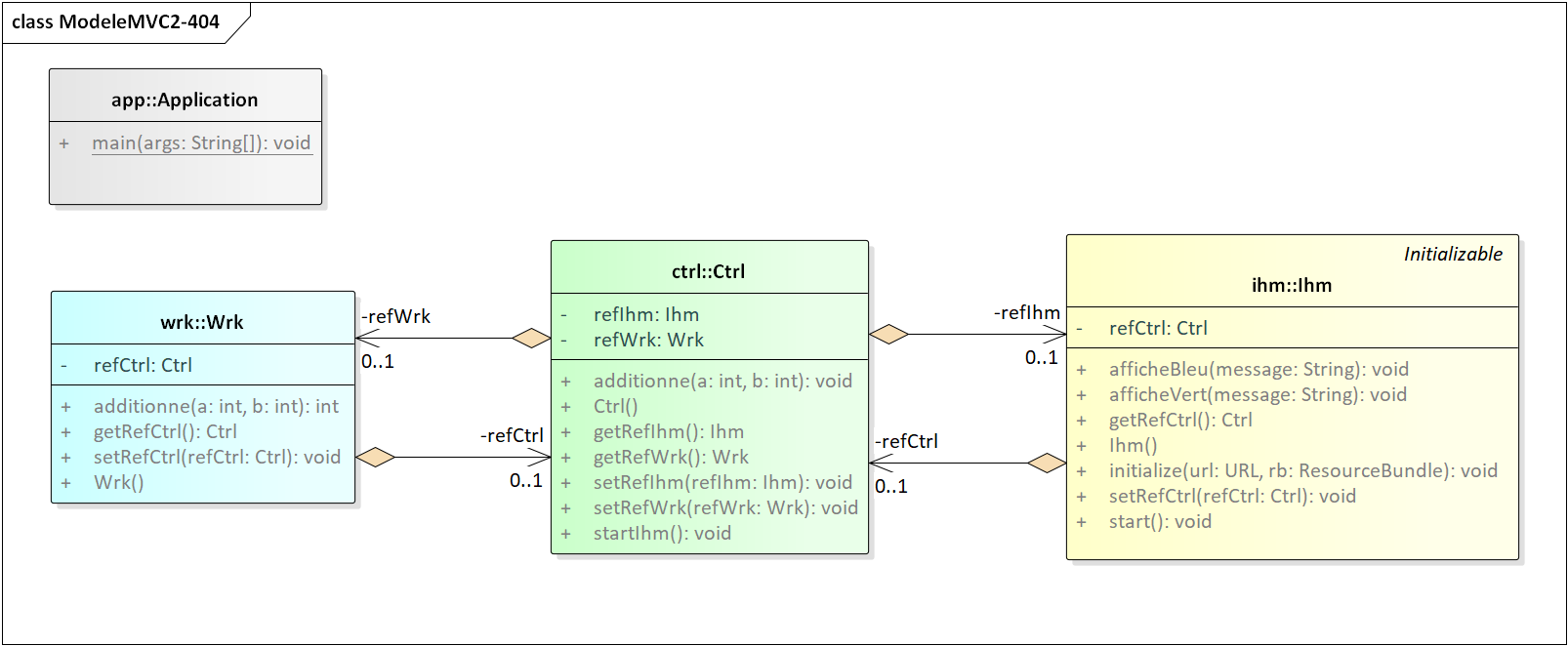
Task: Click the diamond on Ctrl's right edge toward Ihm
Action: (888, 335)
